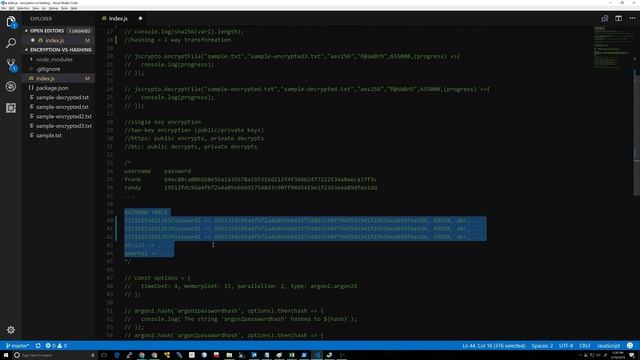Click the master branch indicator in status bar
Viewport: 640px width, 360px height.
coord(17,346)
